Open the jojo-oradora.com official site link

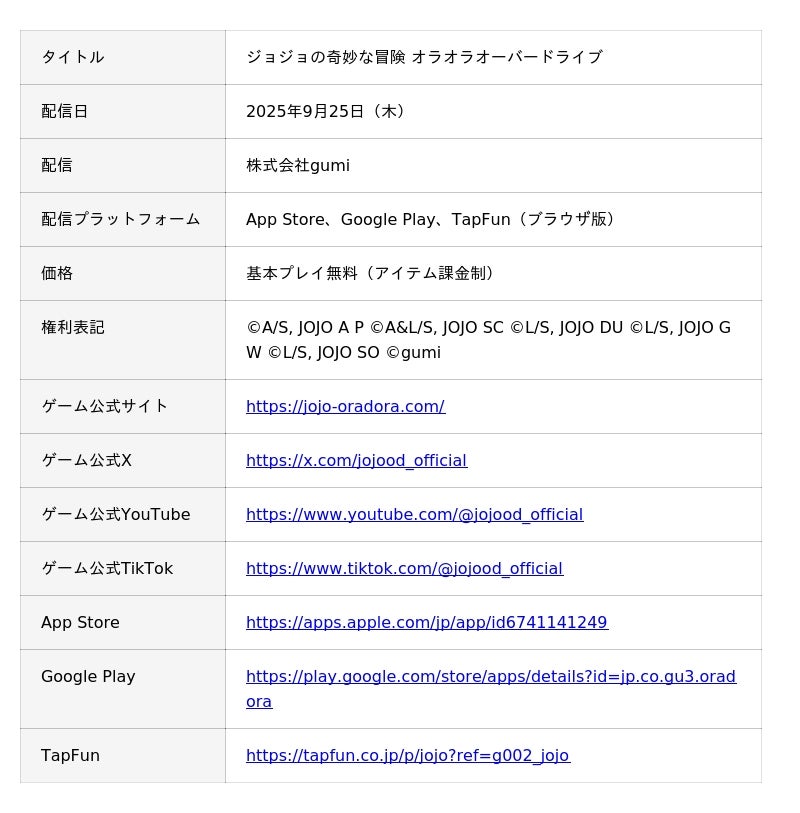(345, 406)
